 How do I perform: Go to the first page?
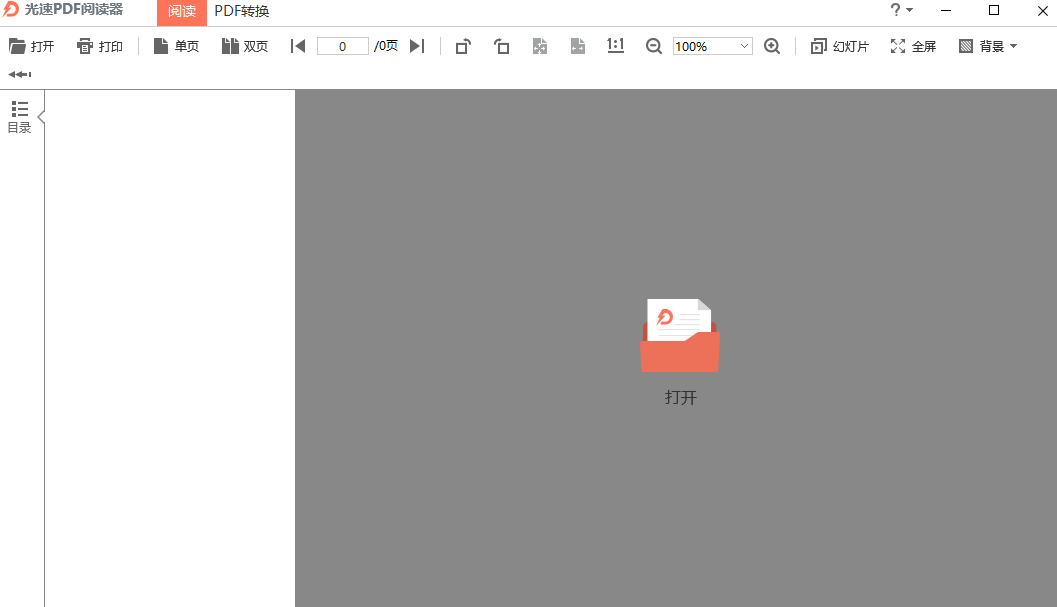pyautogui.click(x=297, y=46)
